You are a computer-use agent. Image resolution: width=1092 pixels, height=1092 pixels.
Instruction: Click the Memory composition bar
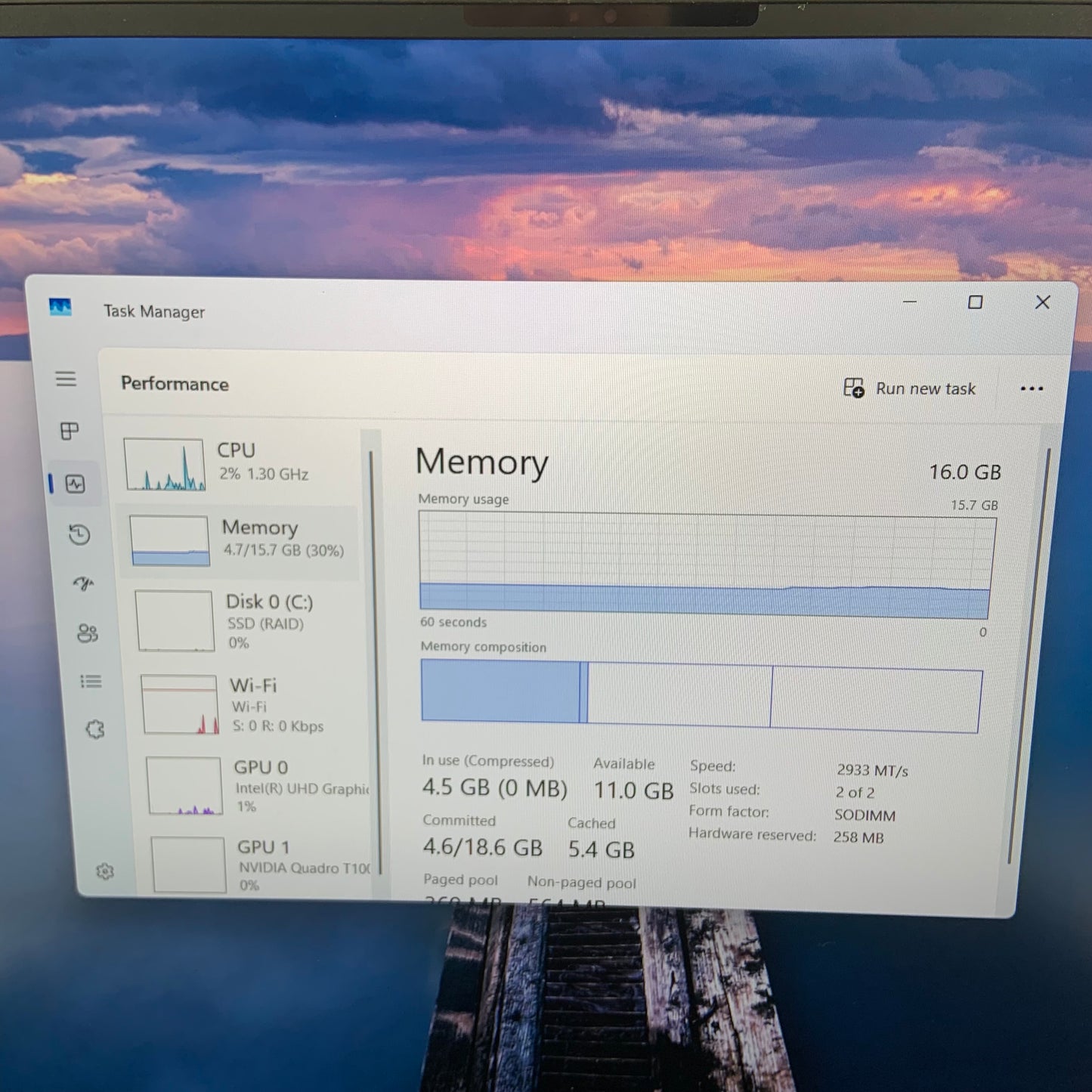[x=703, y=695]
